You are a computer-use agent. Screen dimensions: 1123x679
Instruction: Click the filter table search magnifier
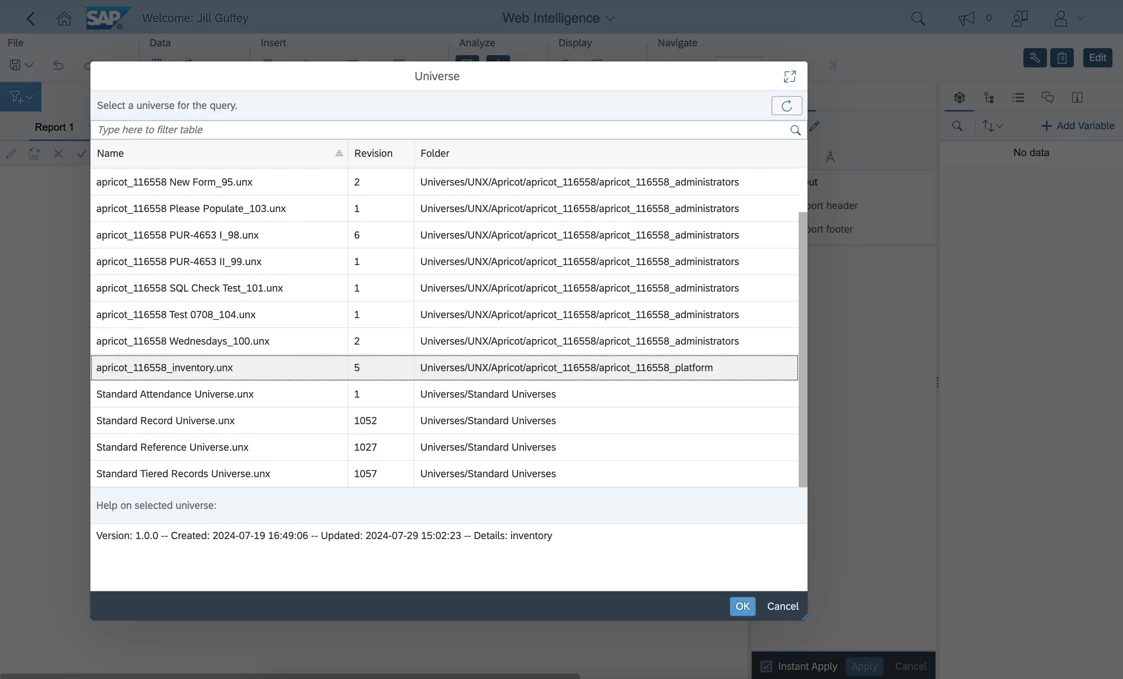pyautogui.click(x=795, y=130)
